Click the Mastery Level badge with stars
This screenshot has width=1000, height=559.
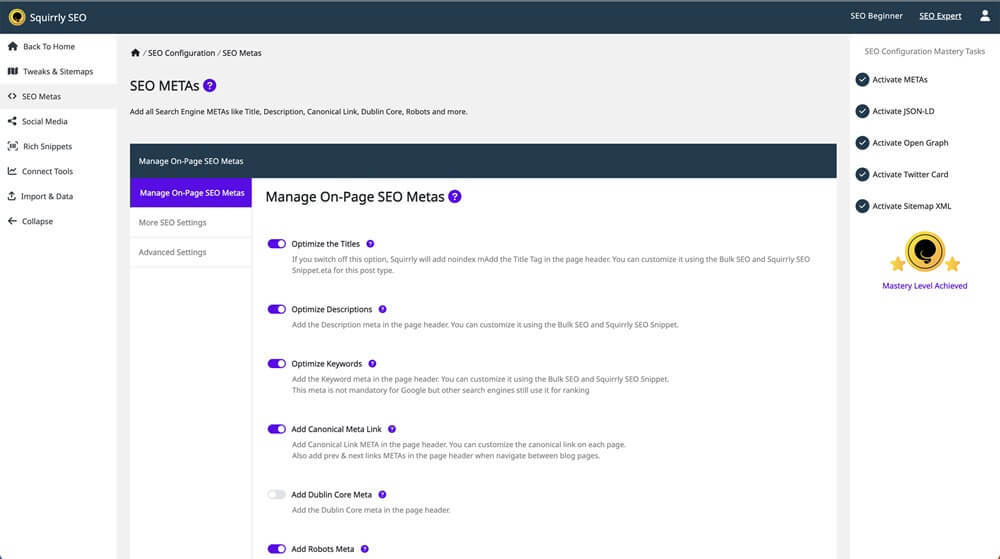click(x=925, y=252)
